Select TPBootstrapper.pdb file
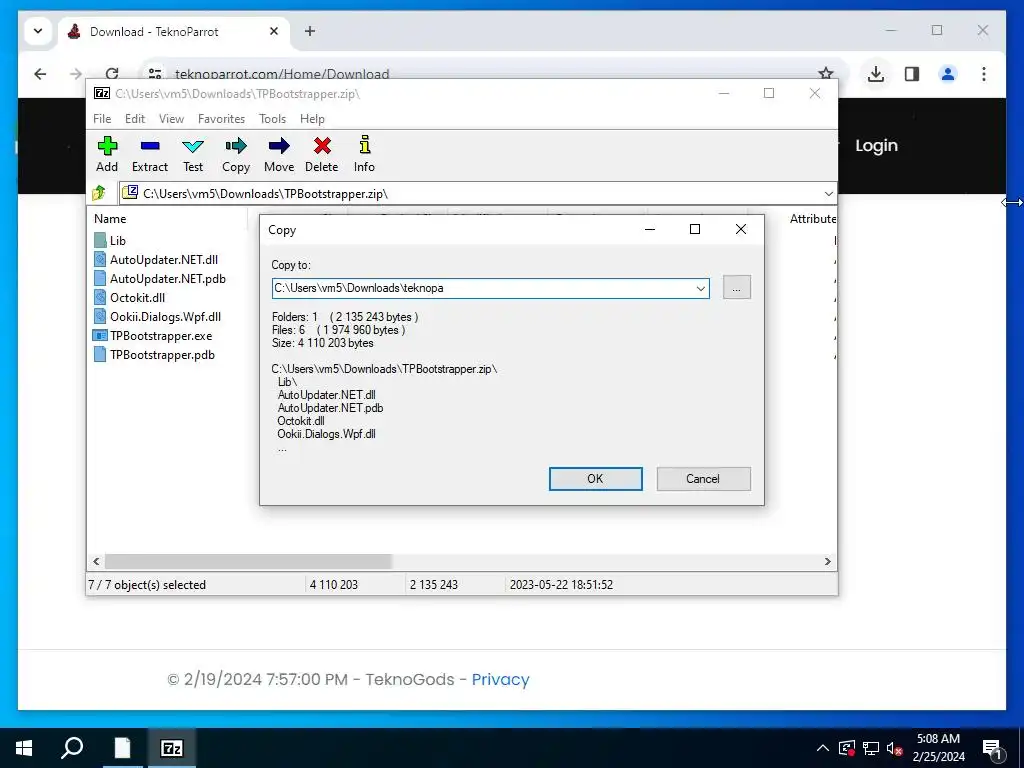The height and width of the screenshot is (768, 1024). 154,355
